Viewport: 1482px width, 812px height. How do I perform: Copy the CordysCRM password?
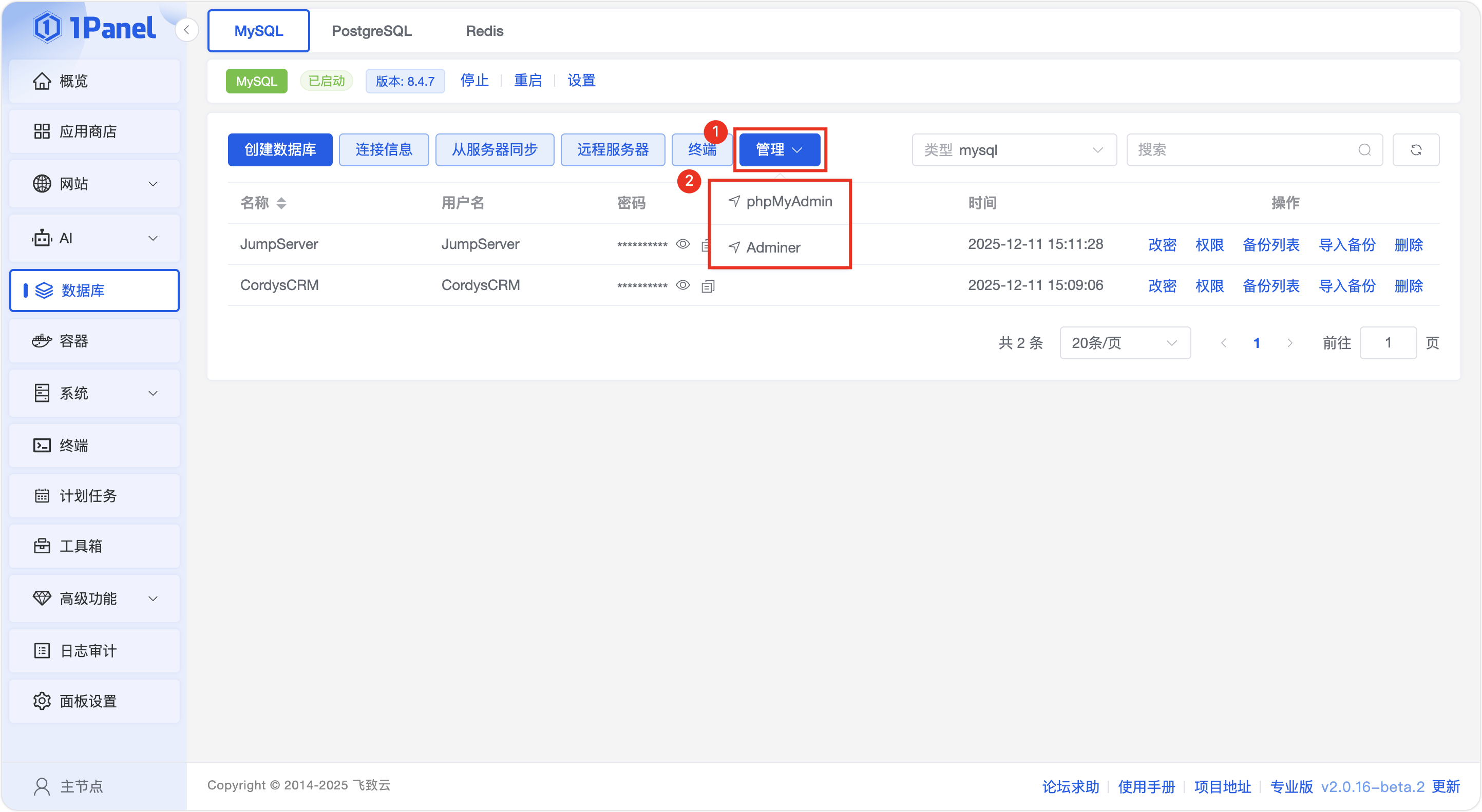click(708, 286)
